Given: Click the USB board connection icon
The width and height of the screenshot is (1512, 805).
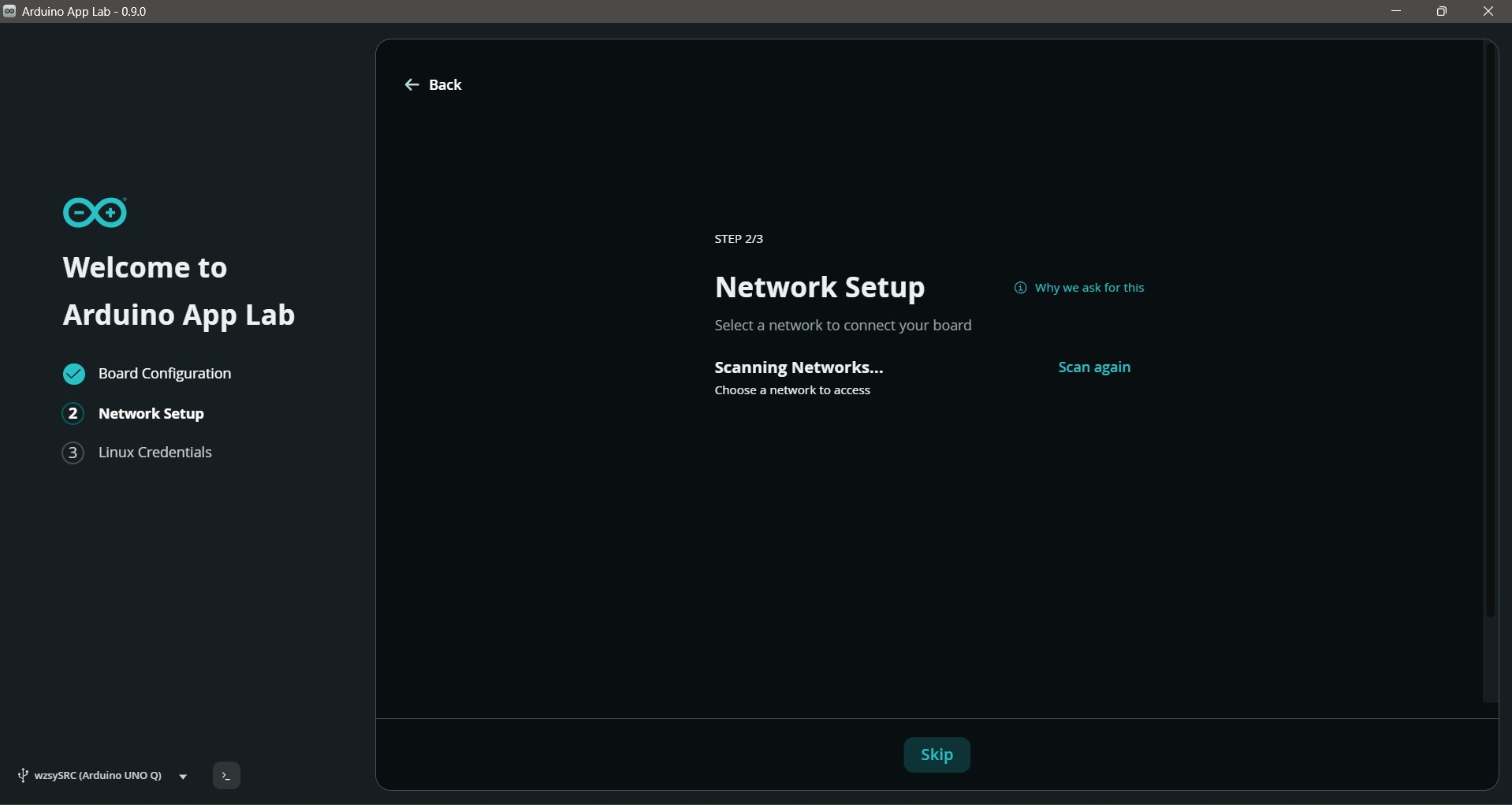Looking at the screenshot, I should pyautogui.click(x=23, y=776).
